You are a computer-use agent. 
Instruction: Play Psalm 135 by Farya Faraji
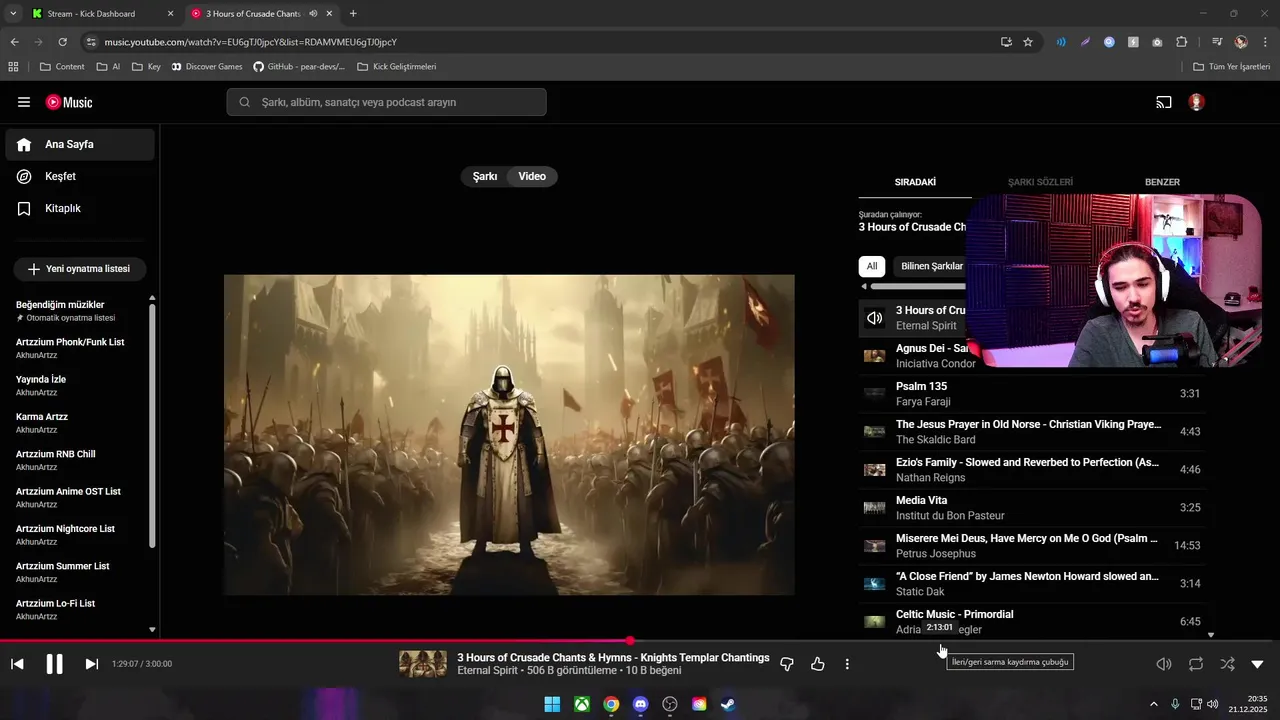coord(1032,394)
